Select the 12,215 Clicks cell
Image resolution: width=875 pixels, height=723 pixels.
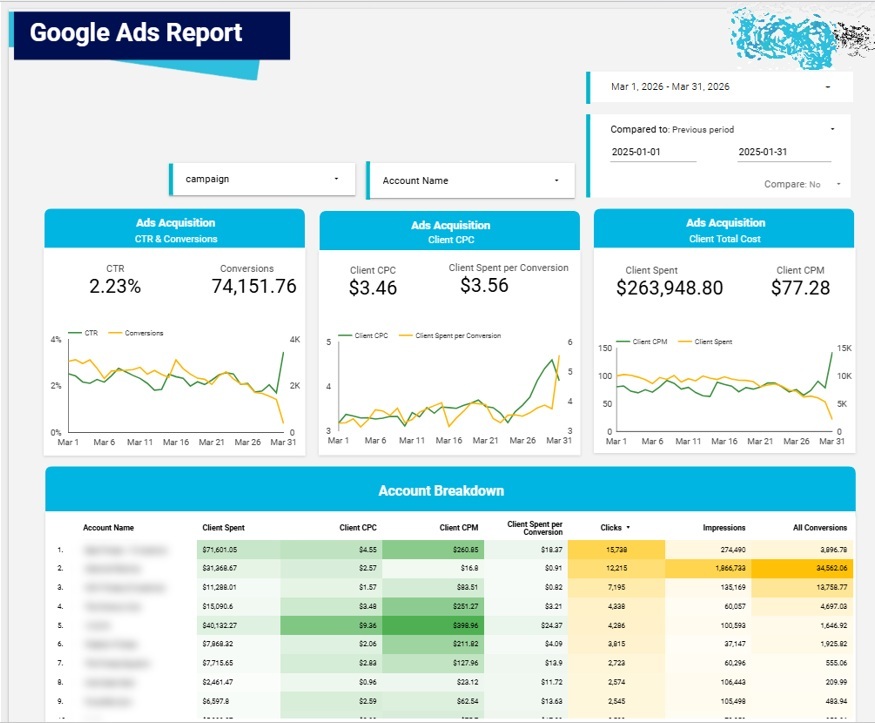(616, 568)
